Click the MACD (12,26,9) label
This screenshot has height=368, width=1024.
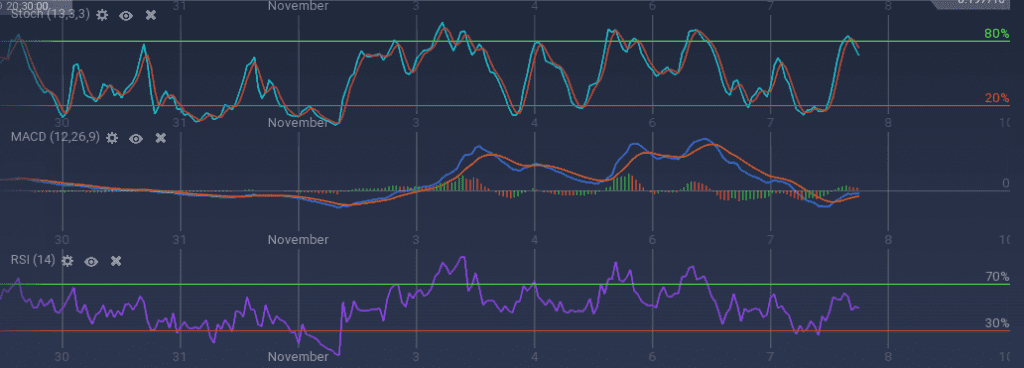(x=55, y=137)
